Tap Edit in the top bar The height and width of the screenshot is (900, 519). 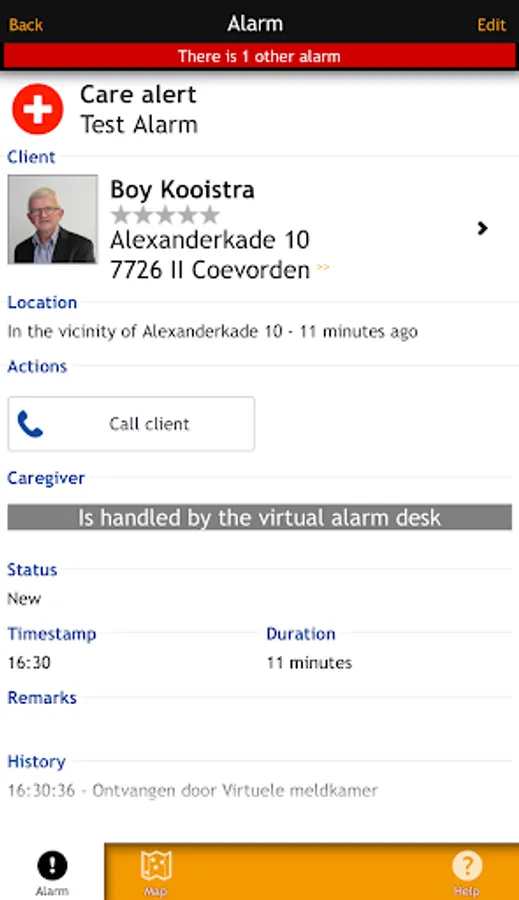click(491, 25)
